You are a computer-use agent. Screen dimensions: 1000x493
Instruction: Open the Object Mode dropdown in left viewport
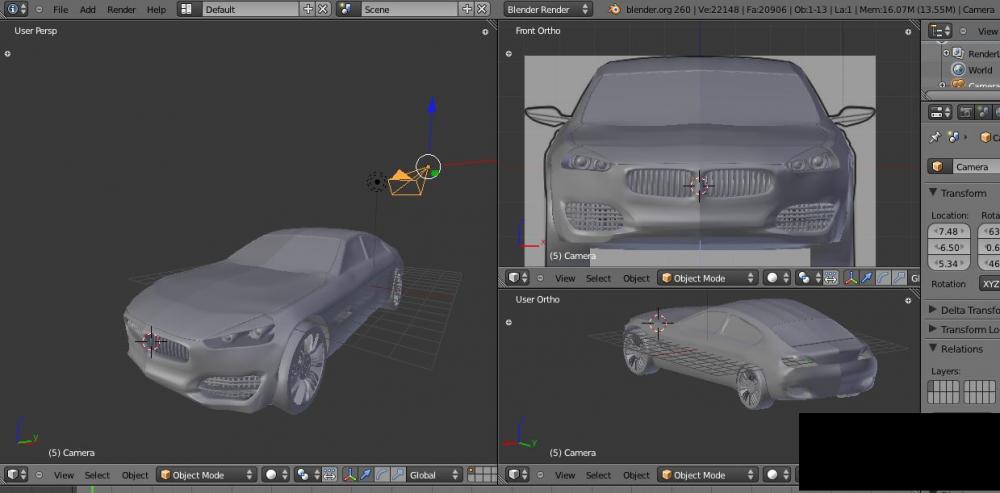pos(206,475)
